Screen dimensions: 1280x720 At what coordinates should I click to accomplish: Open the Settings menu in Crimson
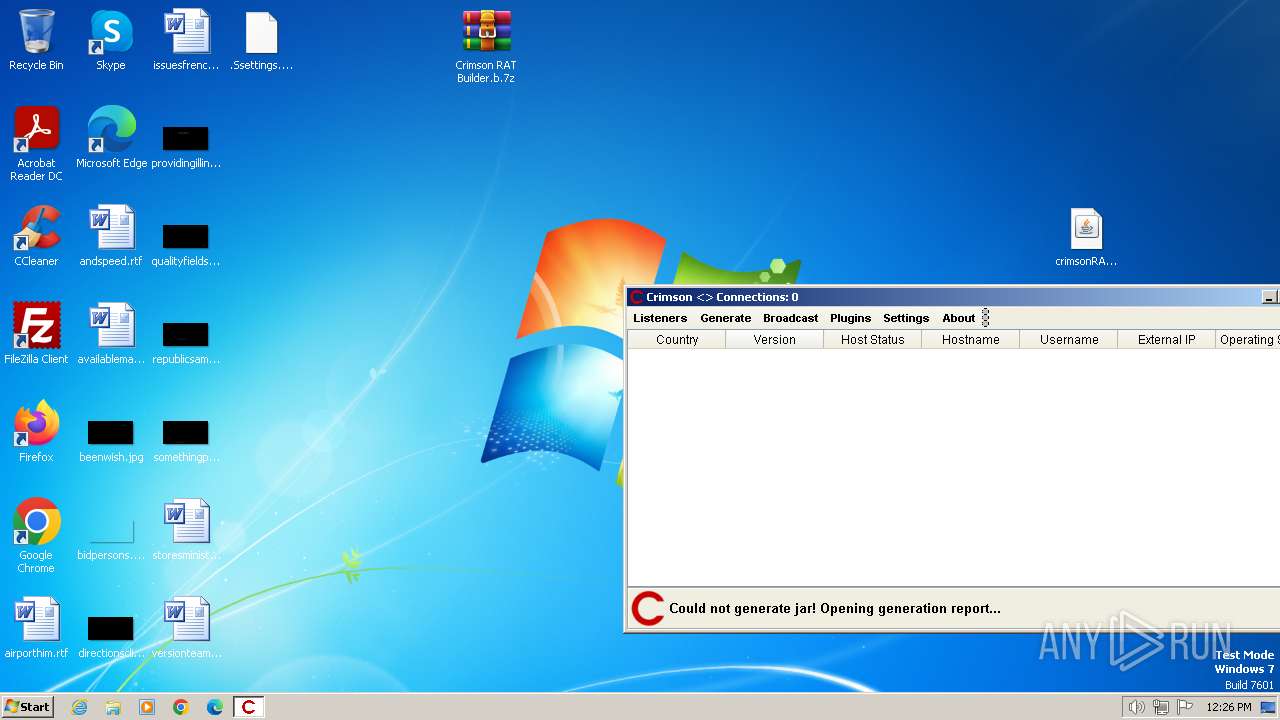(x=906, y=318)
